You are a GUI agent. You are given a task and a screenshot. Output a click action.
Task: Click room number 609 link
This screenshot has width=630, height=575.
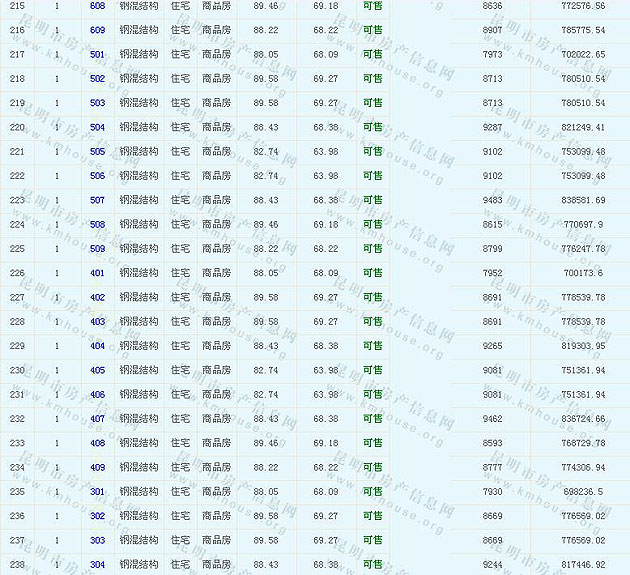(x=97, y=30)
